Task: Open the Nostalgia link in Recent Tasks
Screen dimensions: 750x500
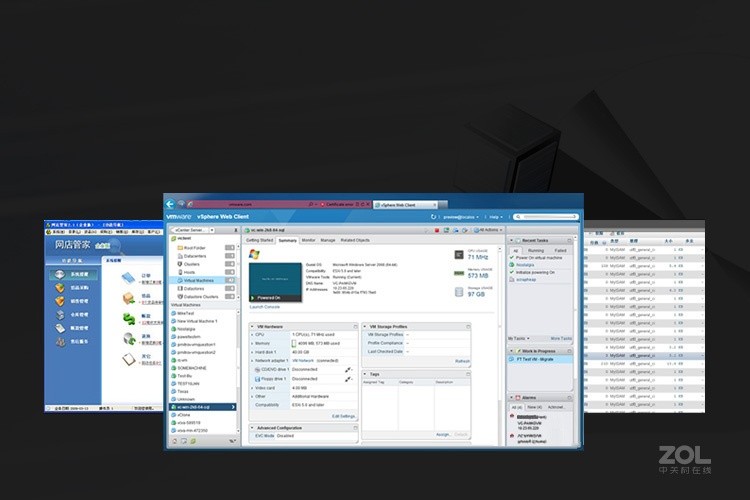Action: (525, 265)
